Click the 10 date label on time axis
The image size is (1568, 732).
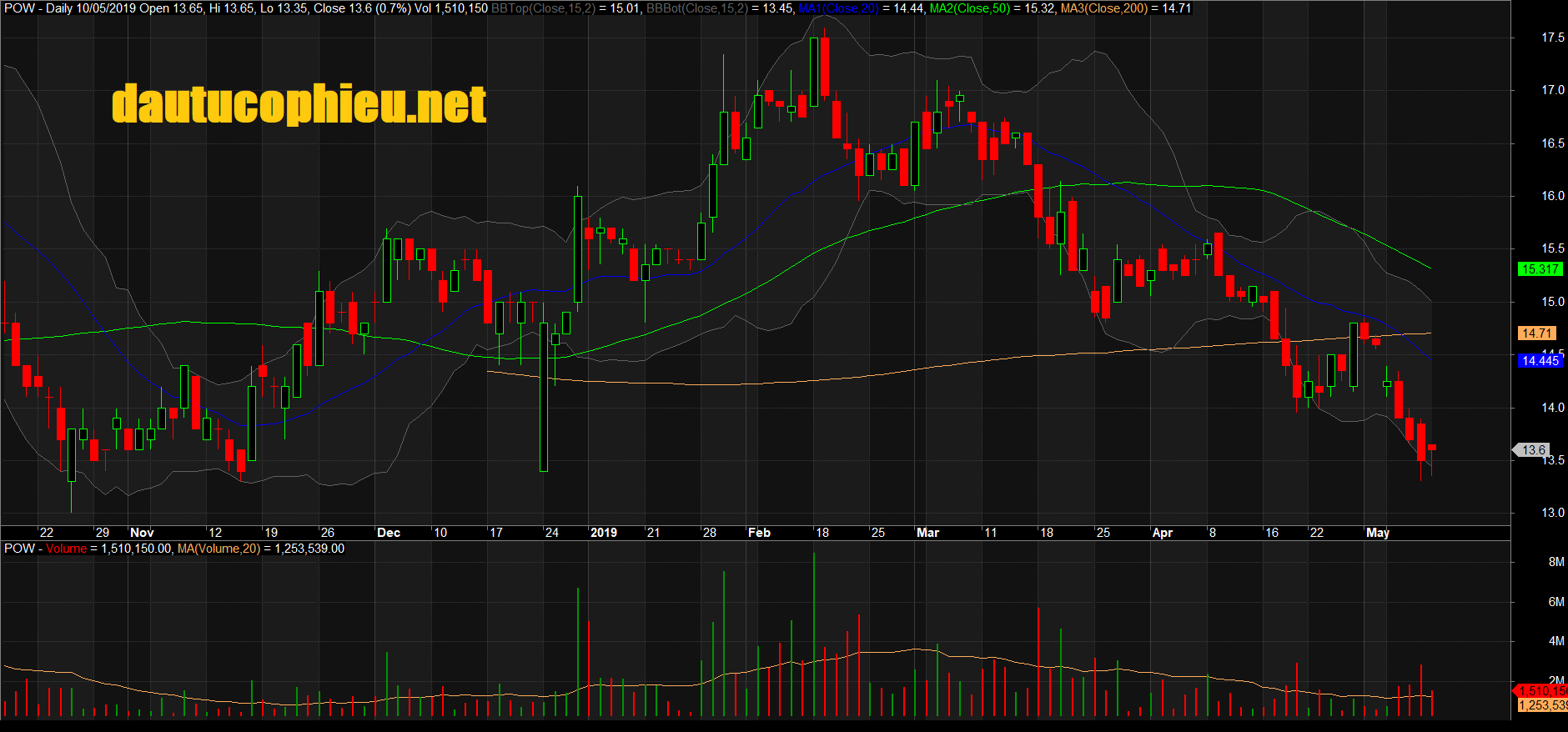click(440, 533)
